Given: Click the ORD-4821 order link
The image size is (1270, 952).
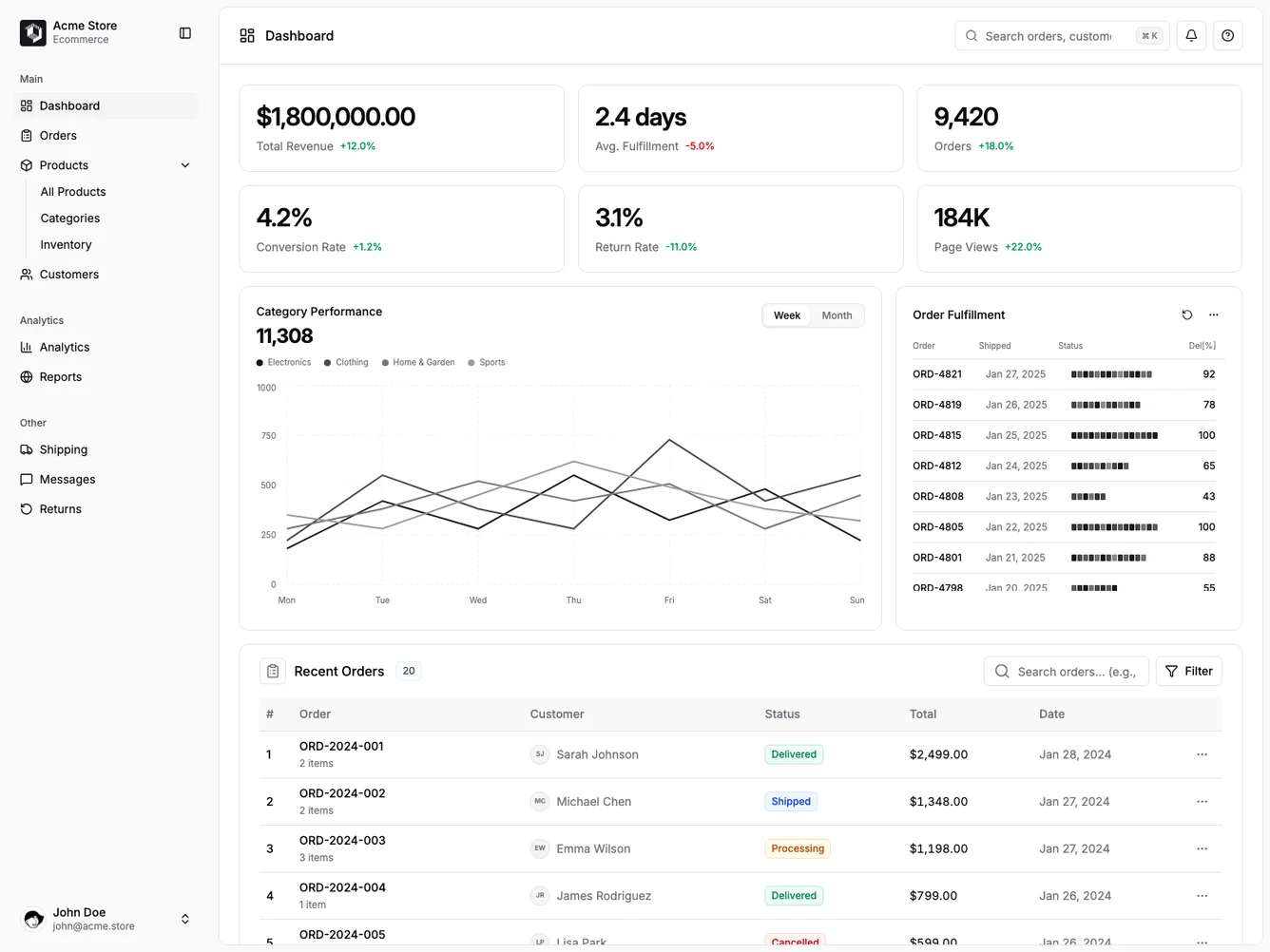Looking at the screenshot, I should pyautogui.click(x=937, y=373).
